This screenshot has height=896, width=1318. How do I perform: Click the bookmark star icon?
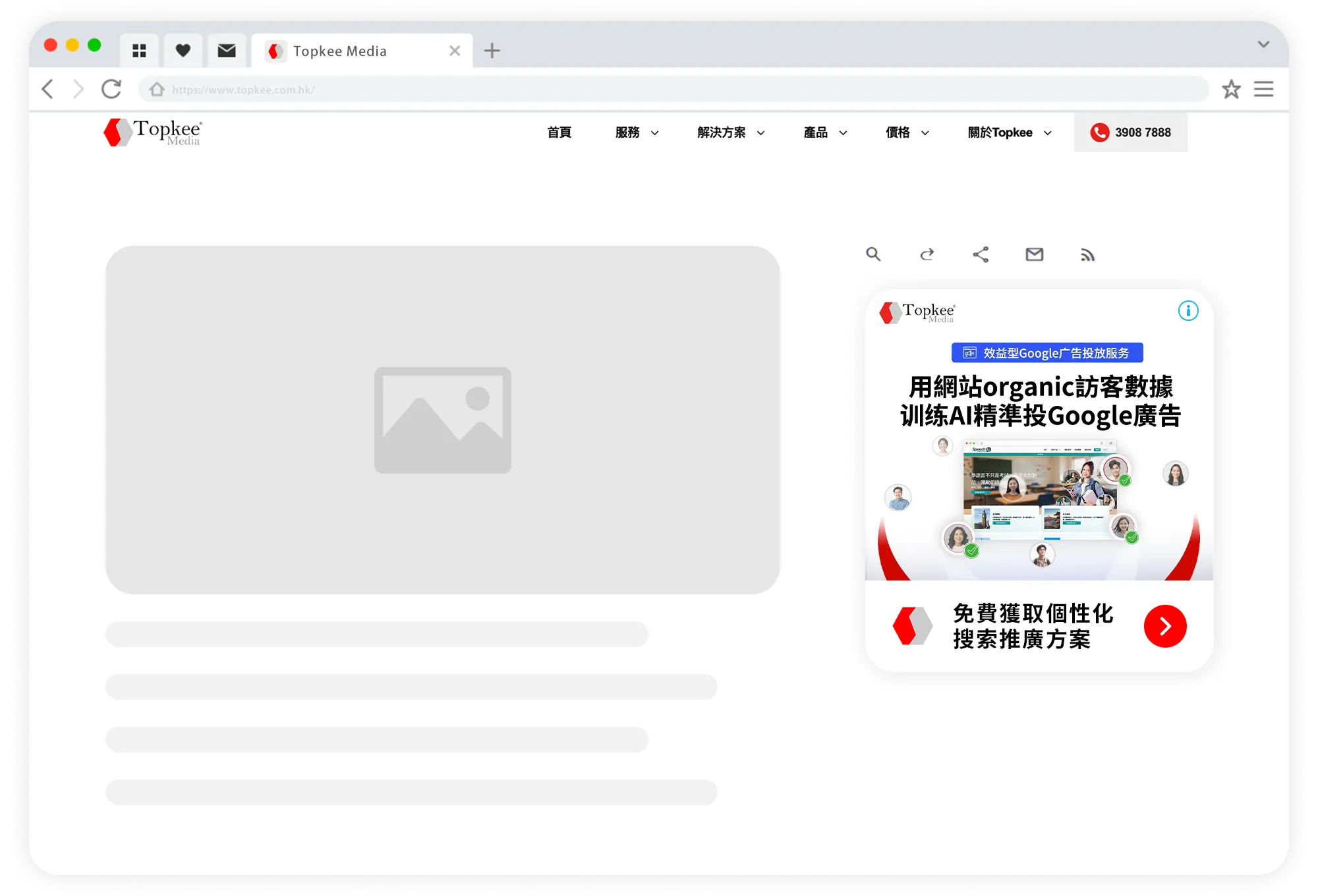coord(1231,89)
